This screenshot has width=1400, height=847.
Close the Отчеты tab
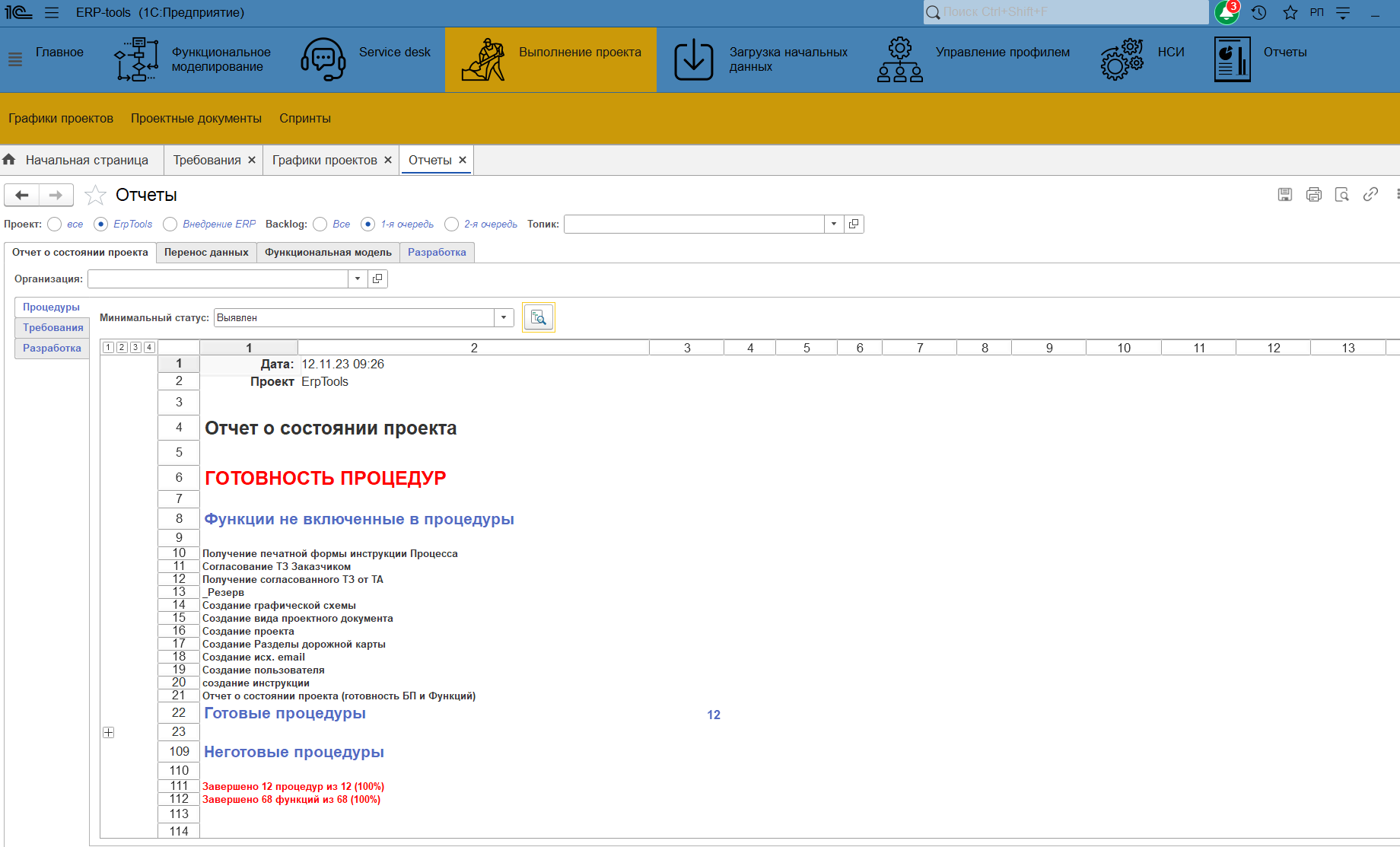463,160
